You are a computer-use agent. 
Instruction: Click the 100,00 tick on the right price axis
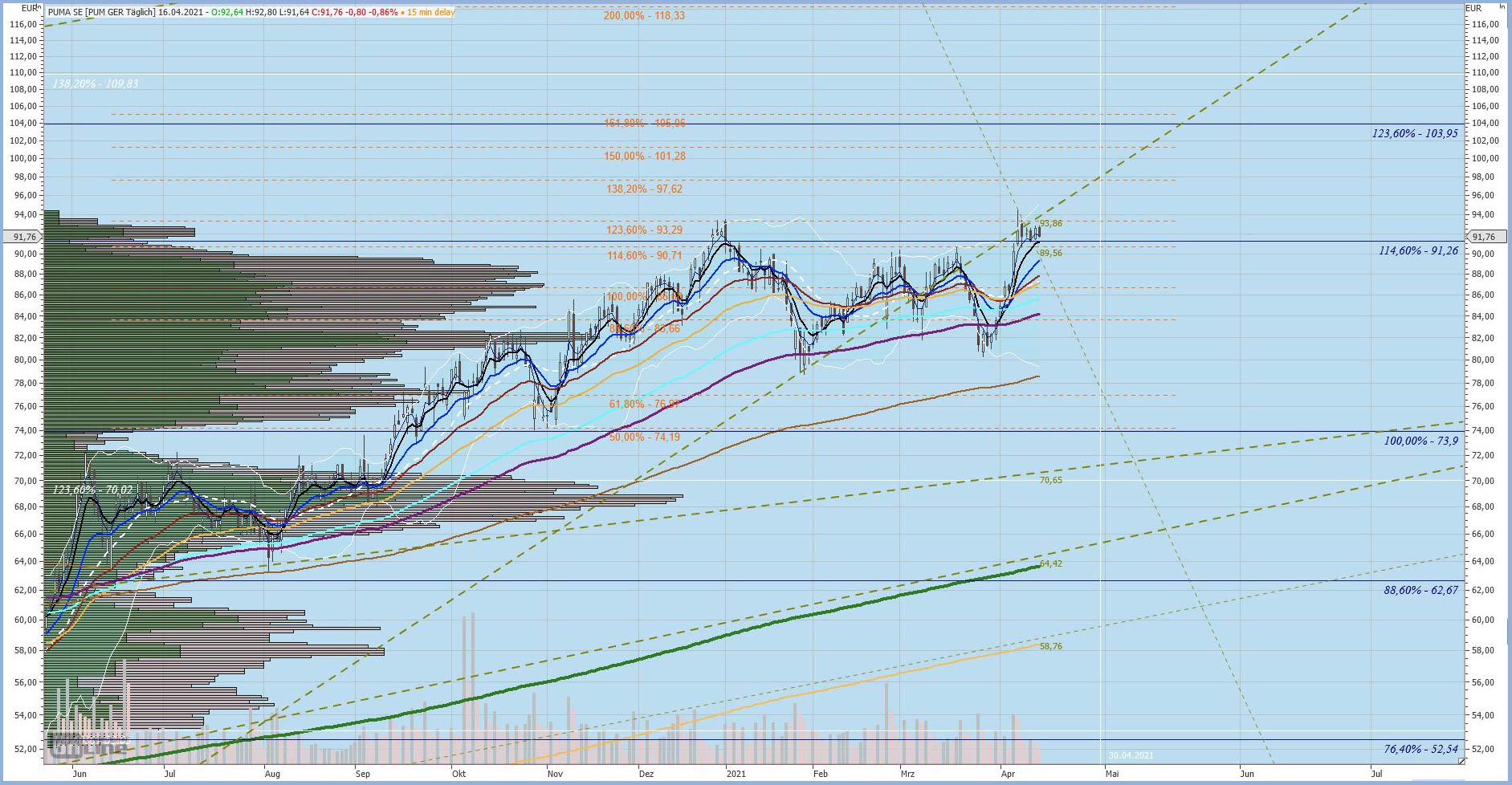pos(1486,158)
